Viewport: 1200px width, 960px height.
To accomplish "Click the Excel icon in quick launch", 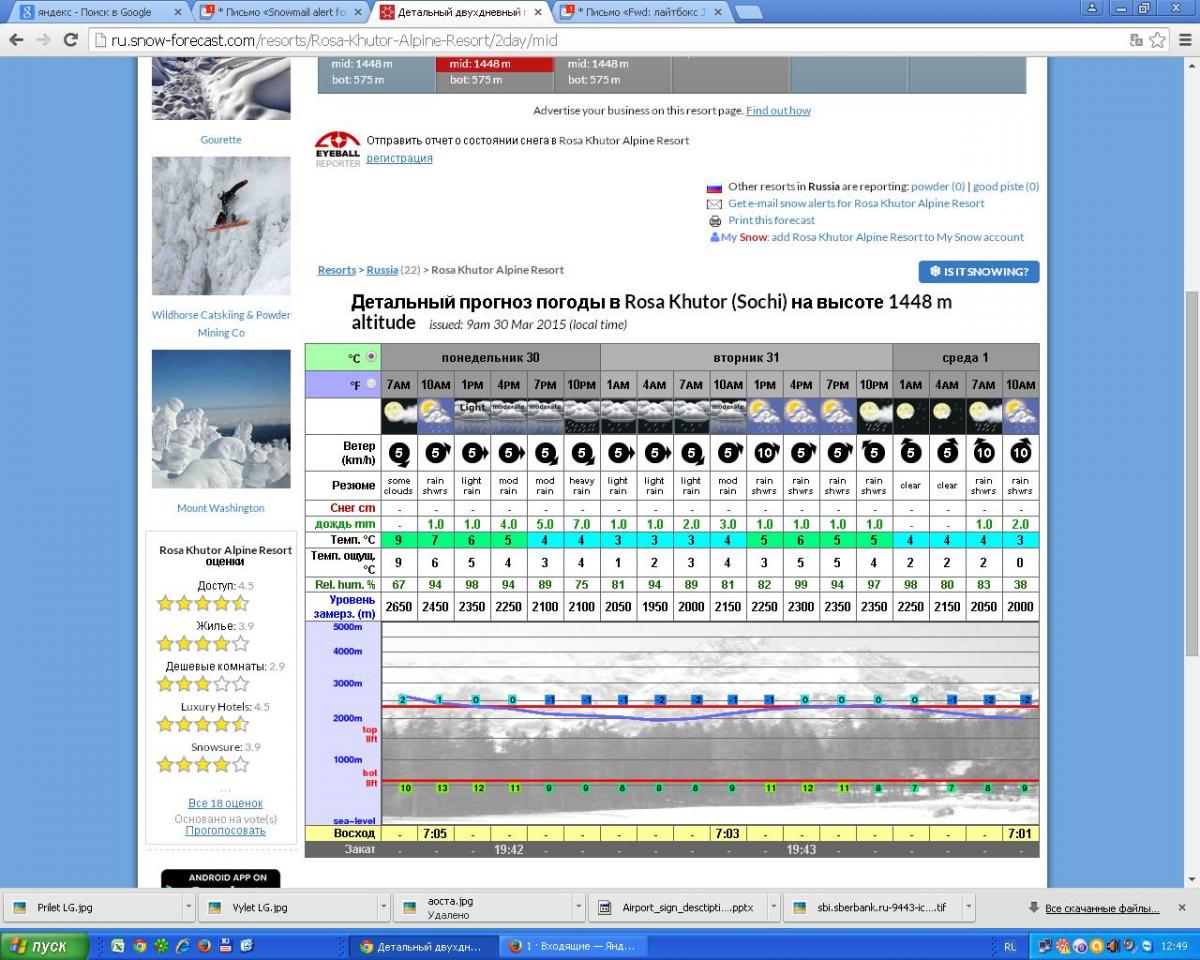I will click(x=119, y=945).
